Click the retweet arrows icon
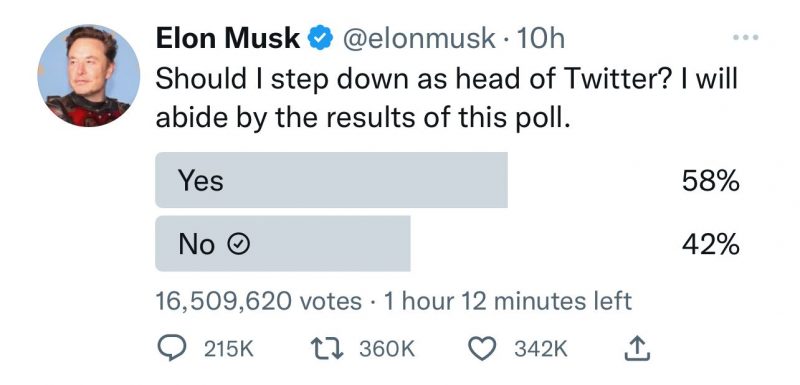The height and width of the screenshot is (385, 800). point(329,349)
